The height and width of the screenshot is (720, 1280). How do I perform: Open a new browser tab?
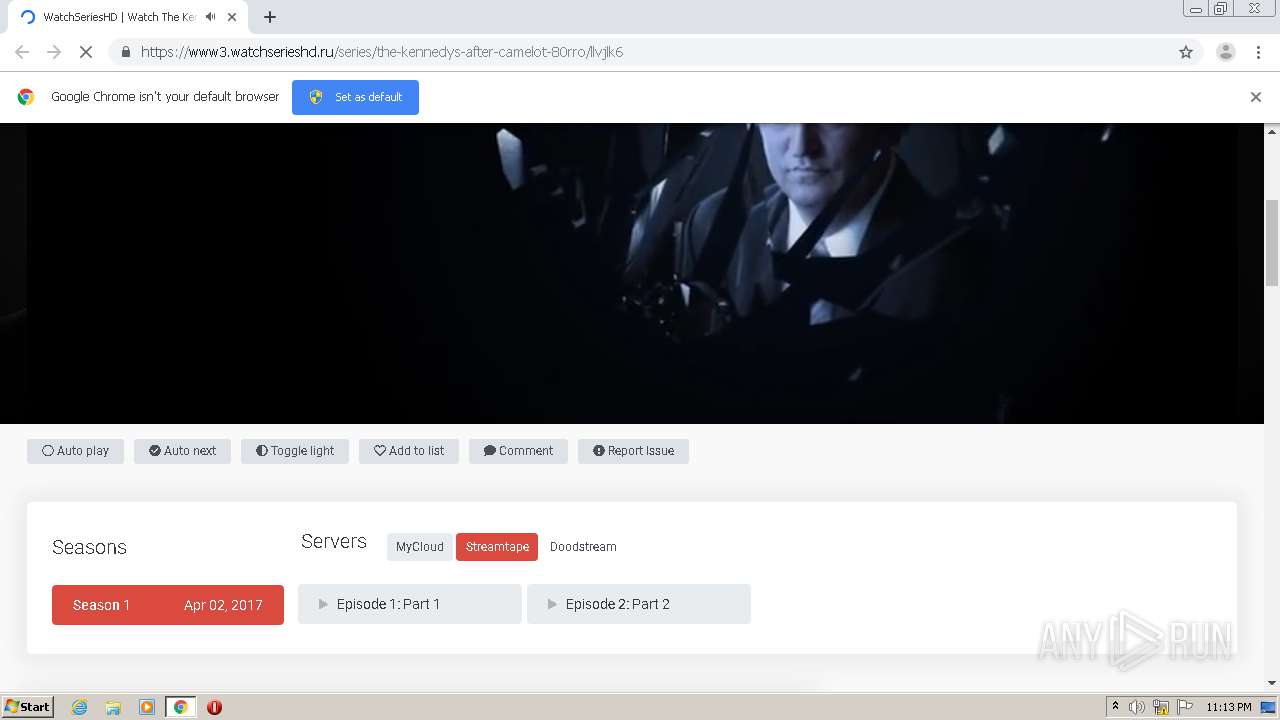tap(269, 17)
